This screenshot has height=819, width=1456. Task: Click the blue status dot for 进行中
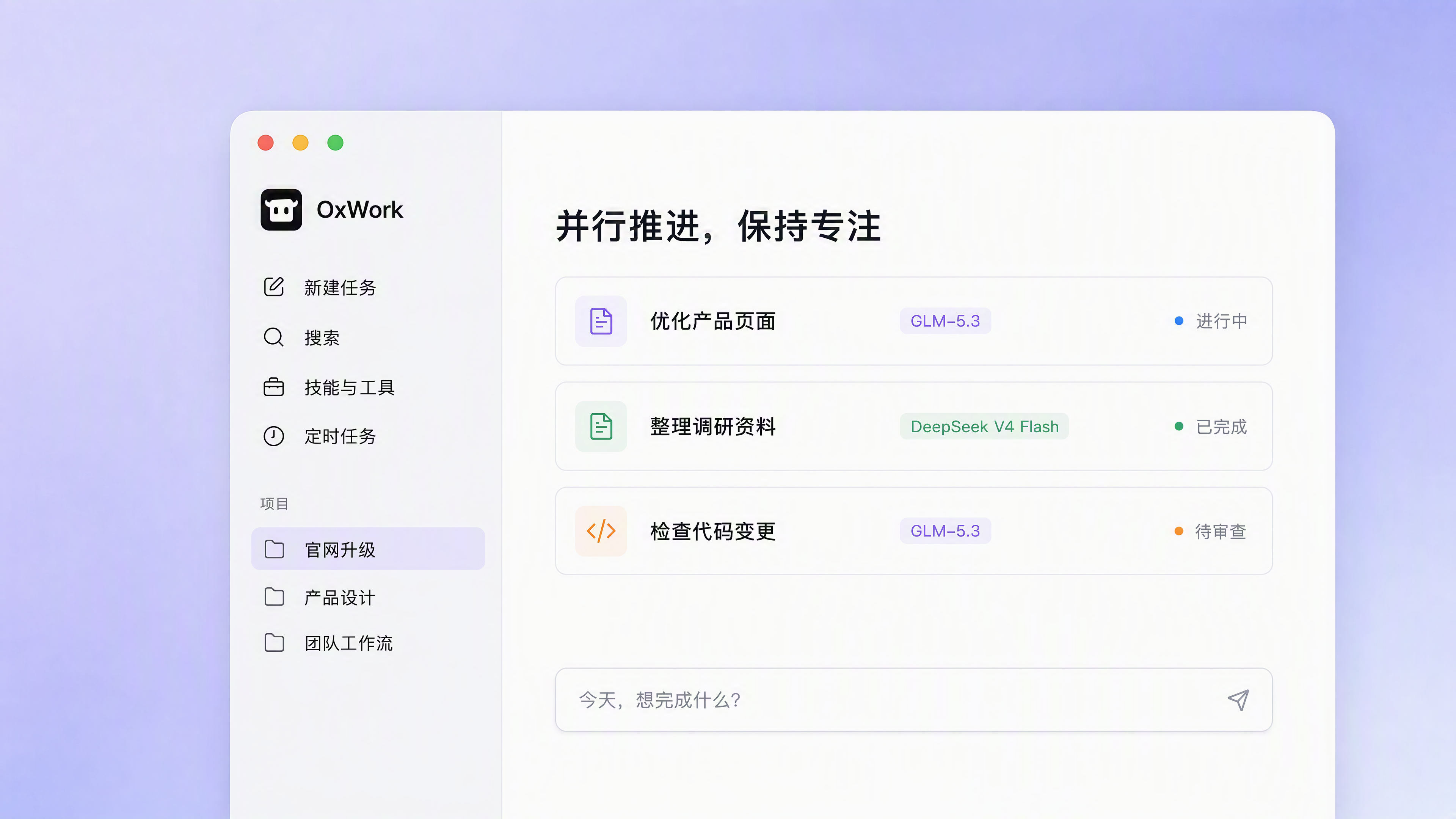1179,321
